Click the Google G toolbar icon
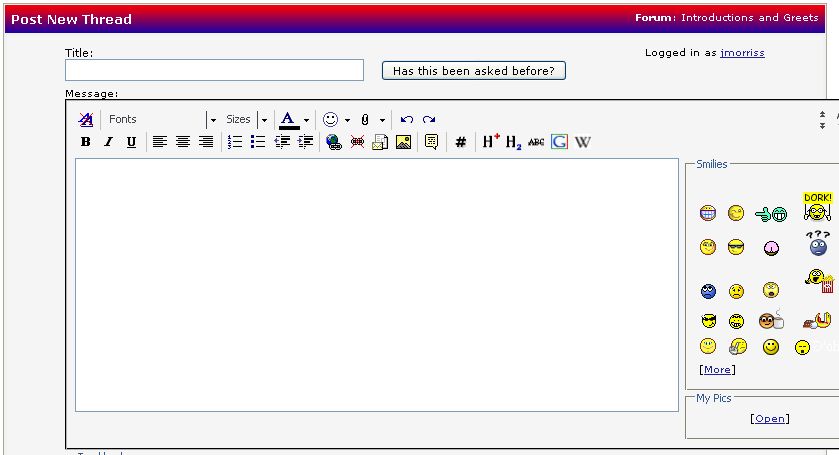This screenshot has width=839, height=455. pyautogui.click(x=559, y=142)
